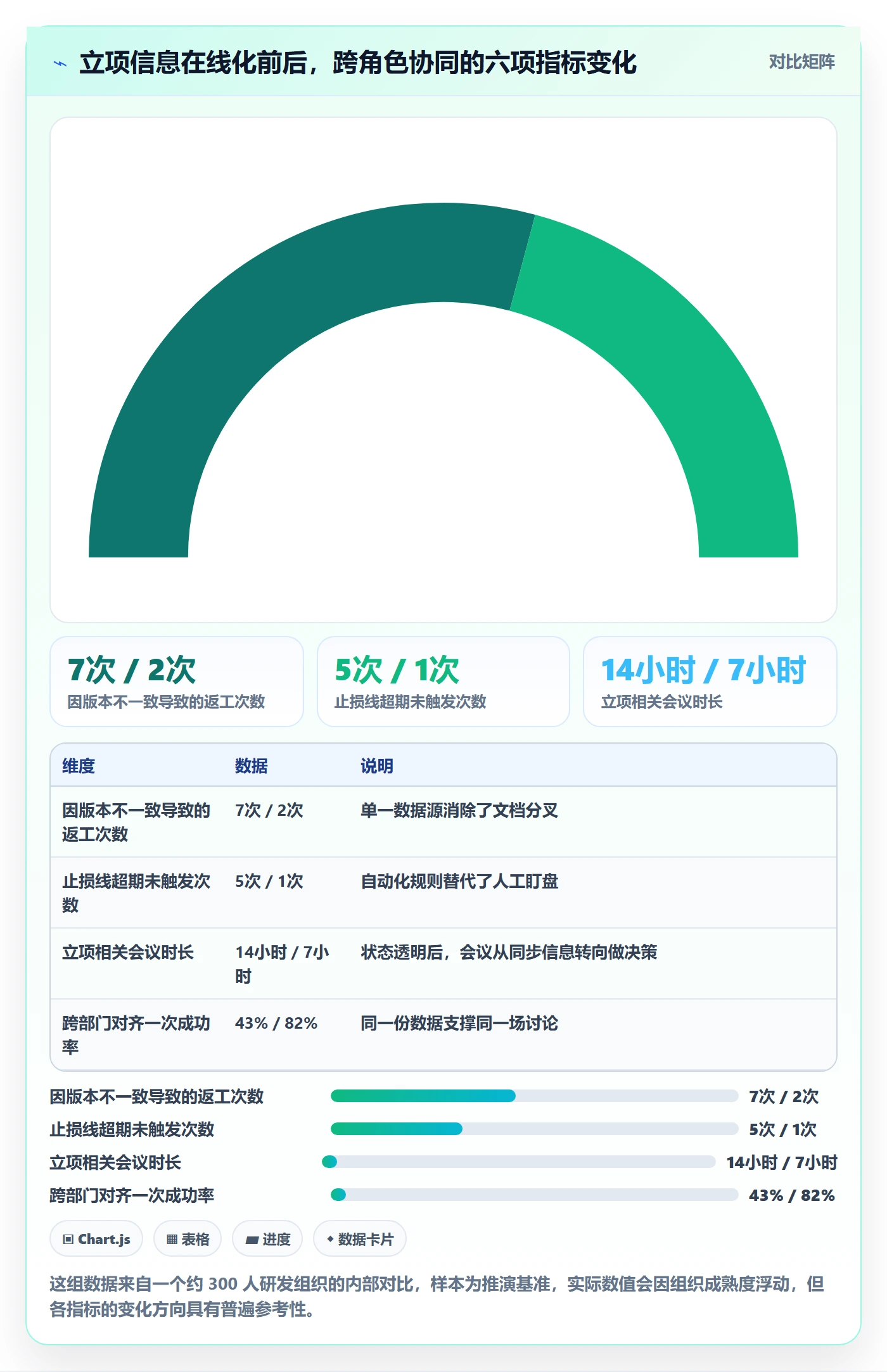Click the Chart.js tag chip

[x=96, y=1238]
